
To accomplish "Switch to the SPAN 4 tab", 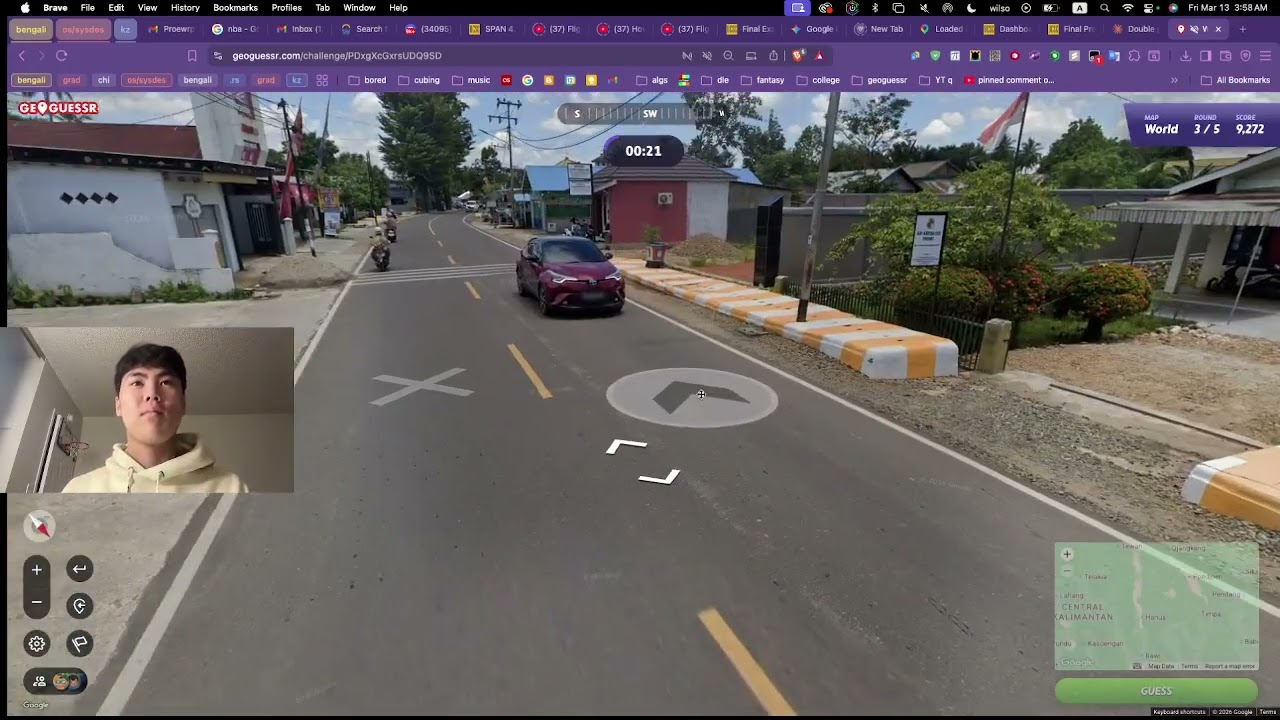I will point(492,29).
